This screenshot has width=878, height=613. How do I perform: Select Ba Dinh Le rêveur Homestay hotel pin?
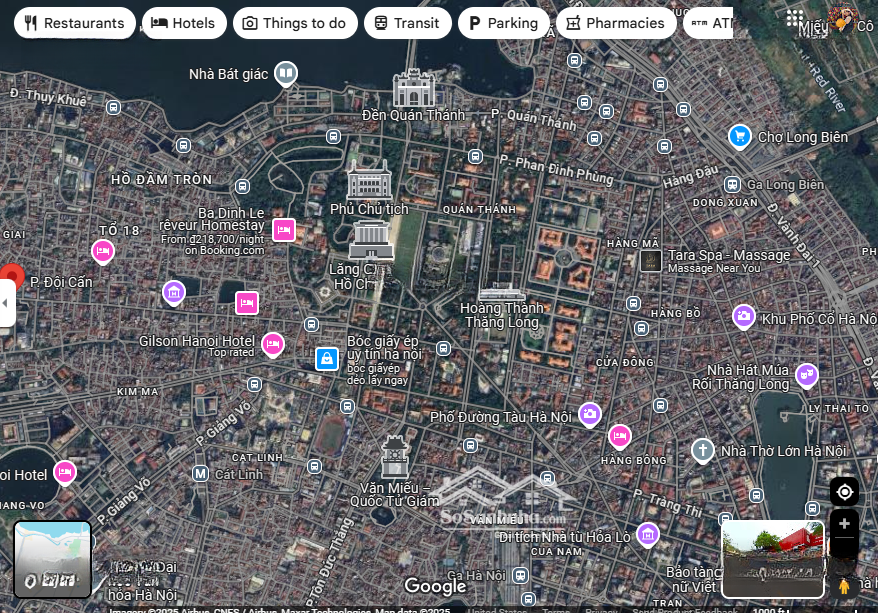(x=284, y=230)
